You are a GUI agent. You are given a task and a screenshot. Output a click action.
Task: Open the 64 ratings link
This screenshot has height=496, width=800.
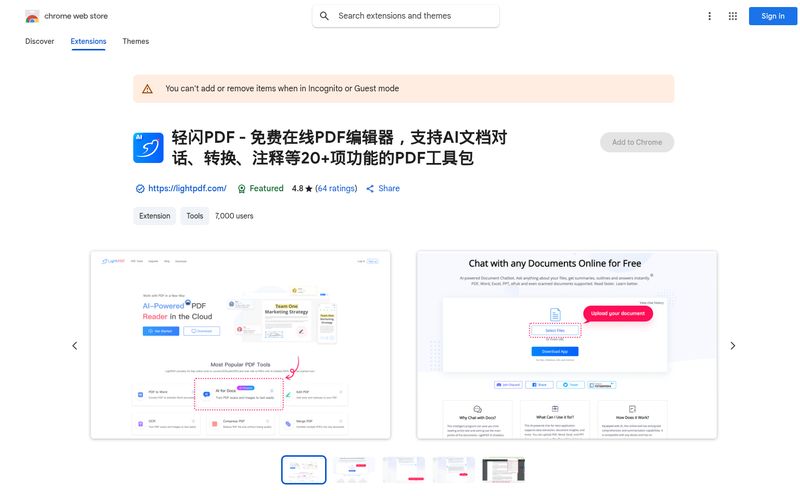tap(336, 188)
